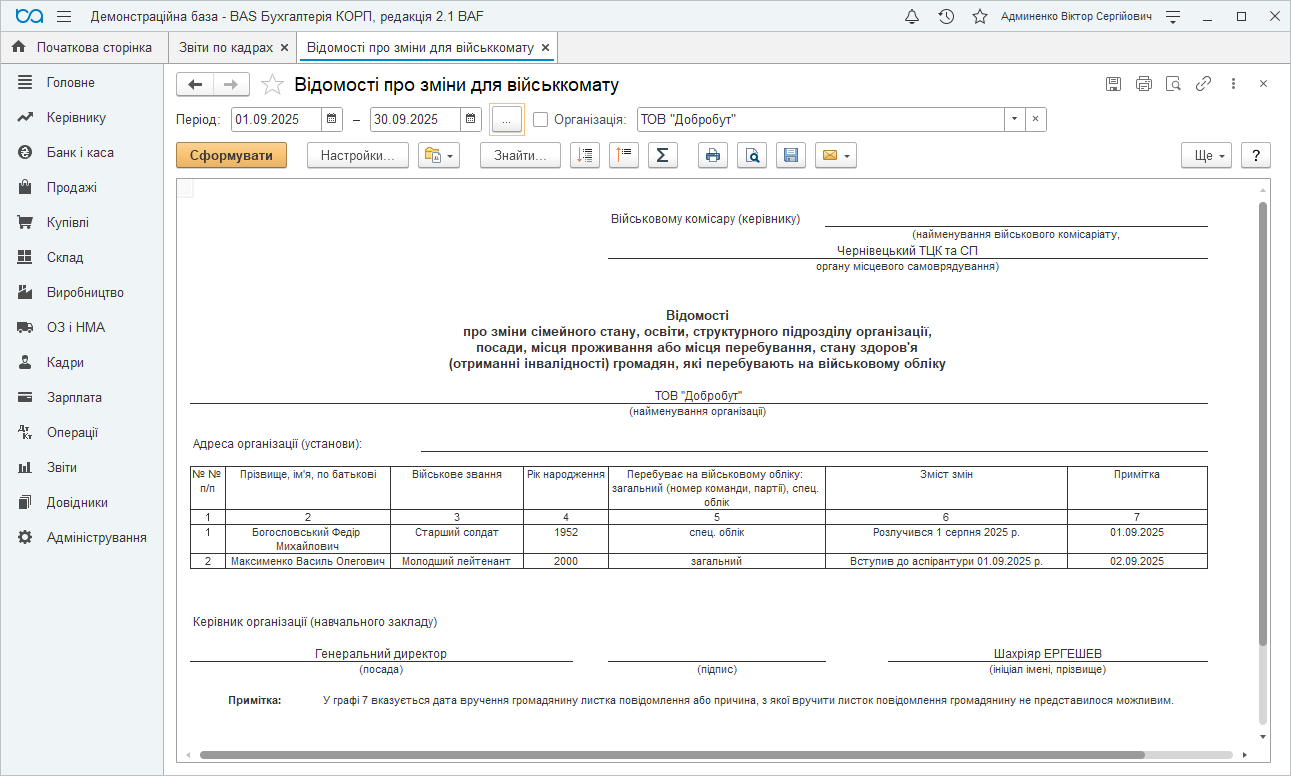Open Настройки report settings

pyautogui.click(x=358, y=155)
